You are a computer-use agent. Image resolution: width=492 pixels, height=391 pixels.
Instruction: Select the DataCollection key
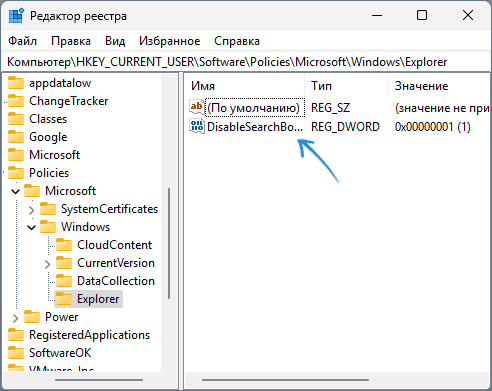click(116, 281)
